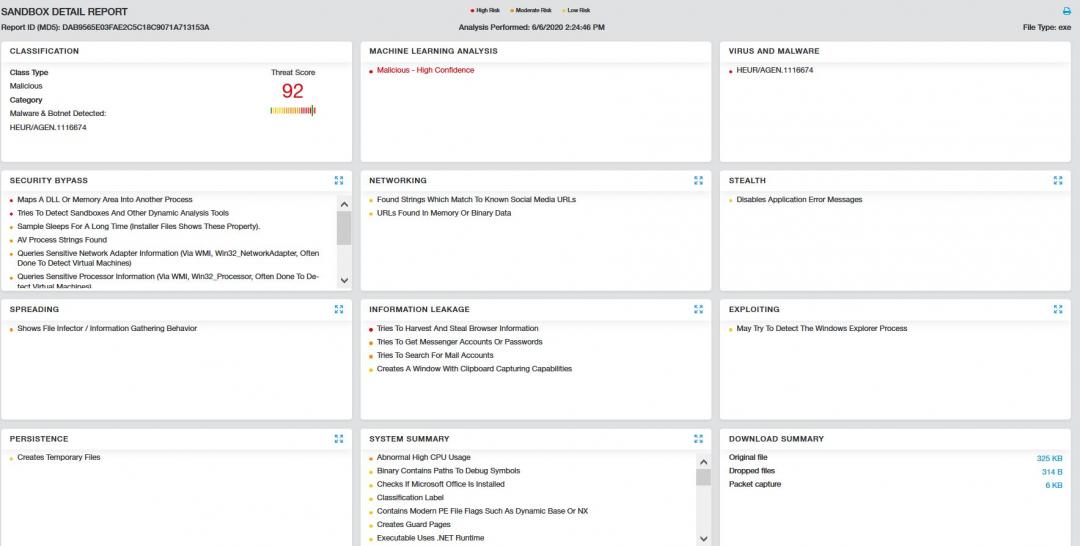
Task: Click System Summary scrollbar up arrow
Action: tap(704, 459)
